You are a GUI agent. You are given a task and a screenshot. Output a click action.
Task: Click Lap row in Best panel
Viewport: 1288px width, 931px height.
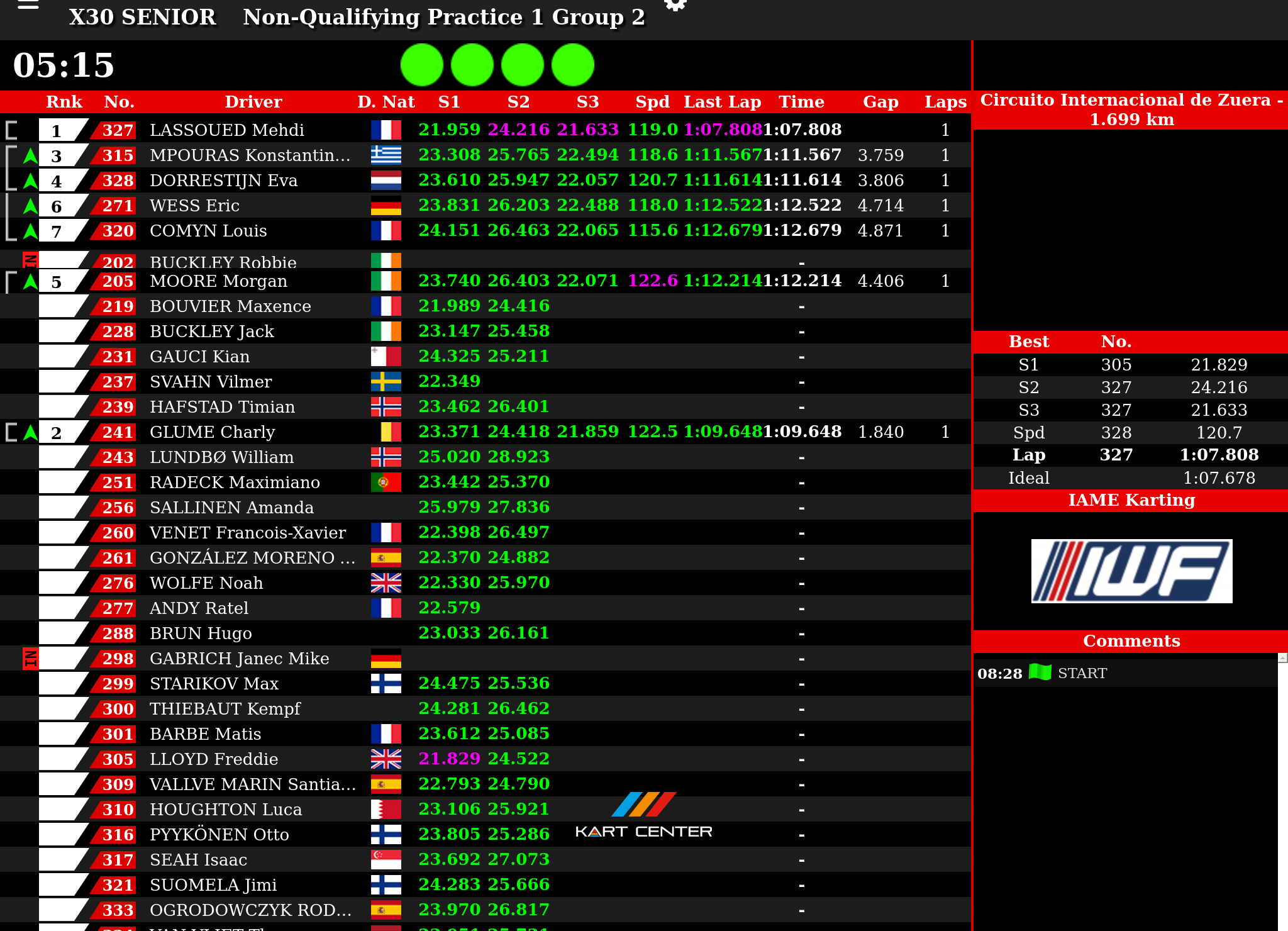[x=1131, y=455]
